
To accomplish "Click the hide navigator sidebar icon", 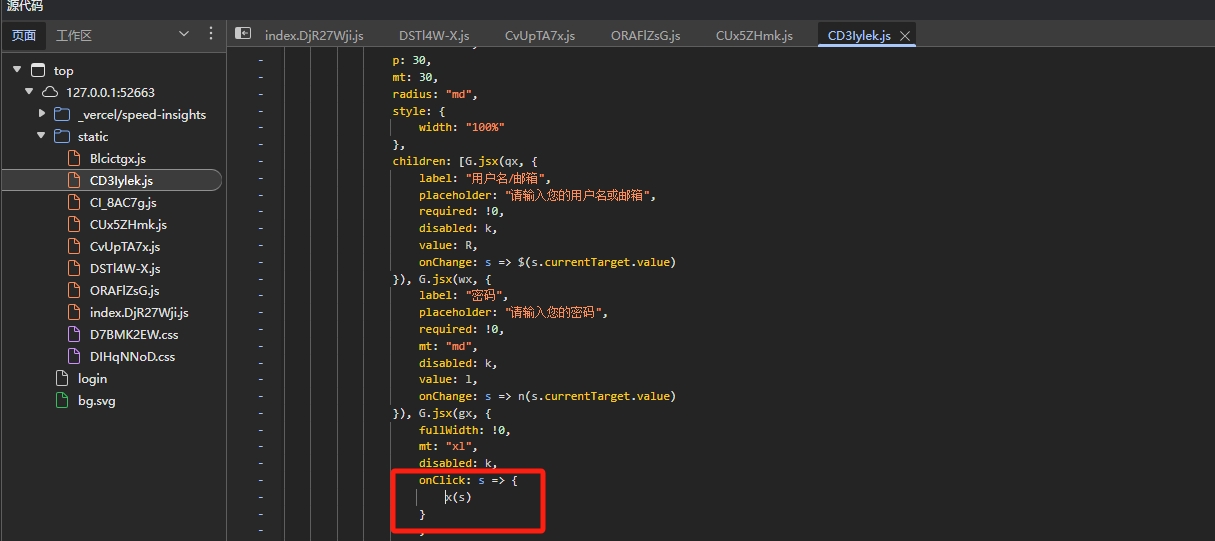I will pyautogui.click(x=243, y=34).
